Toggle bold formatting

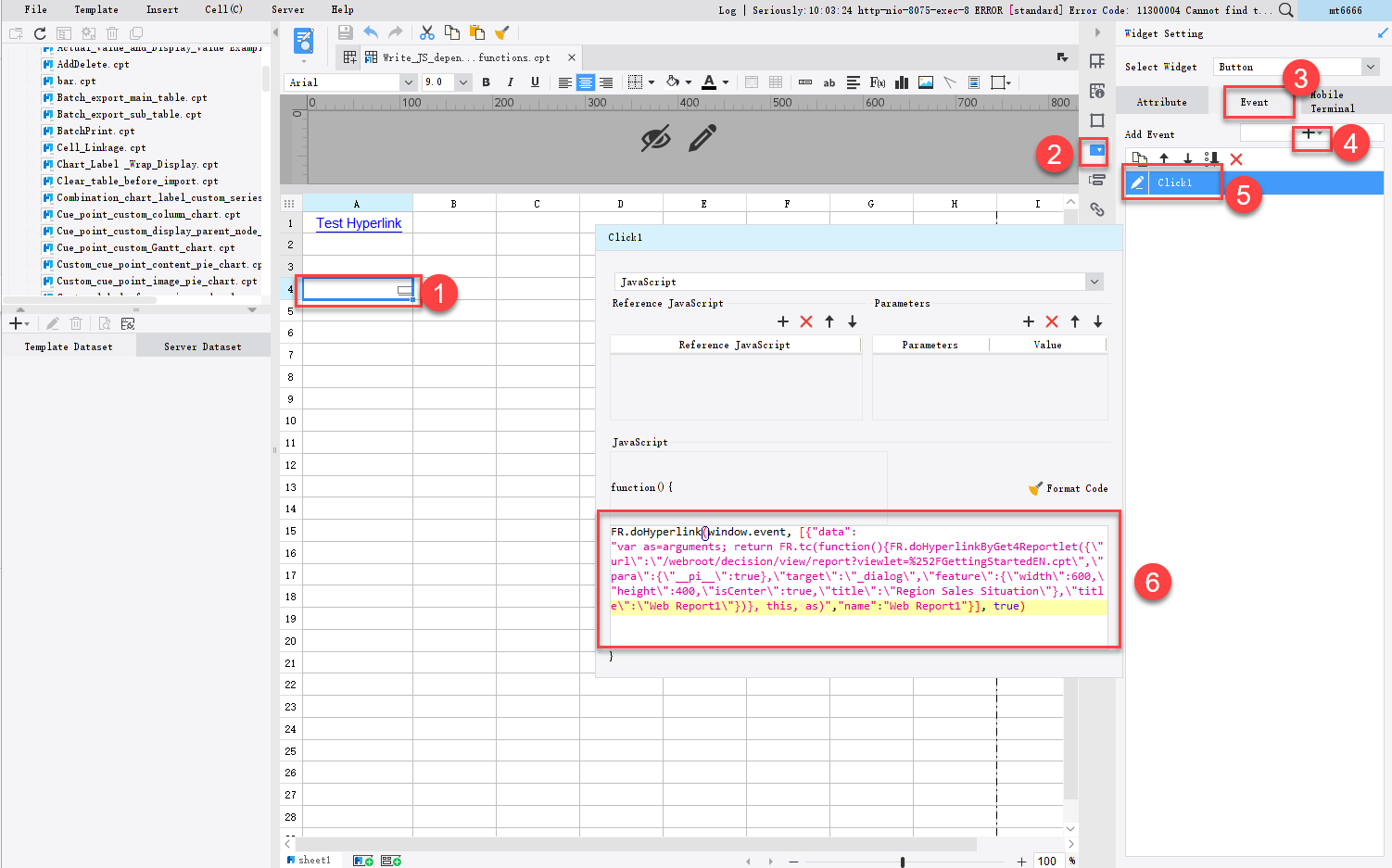[x=486, y=82]
